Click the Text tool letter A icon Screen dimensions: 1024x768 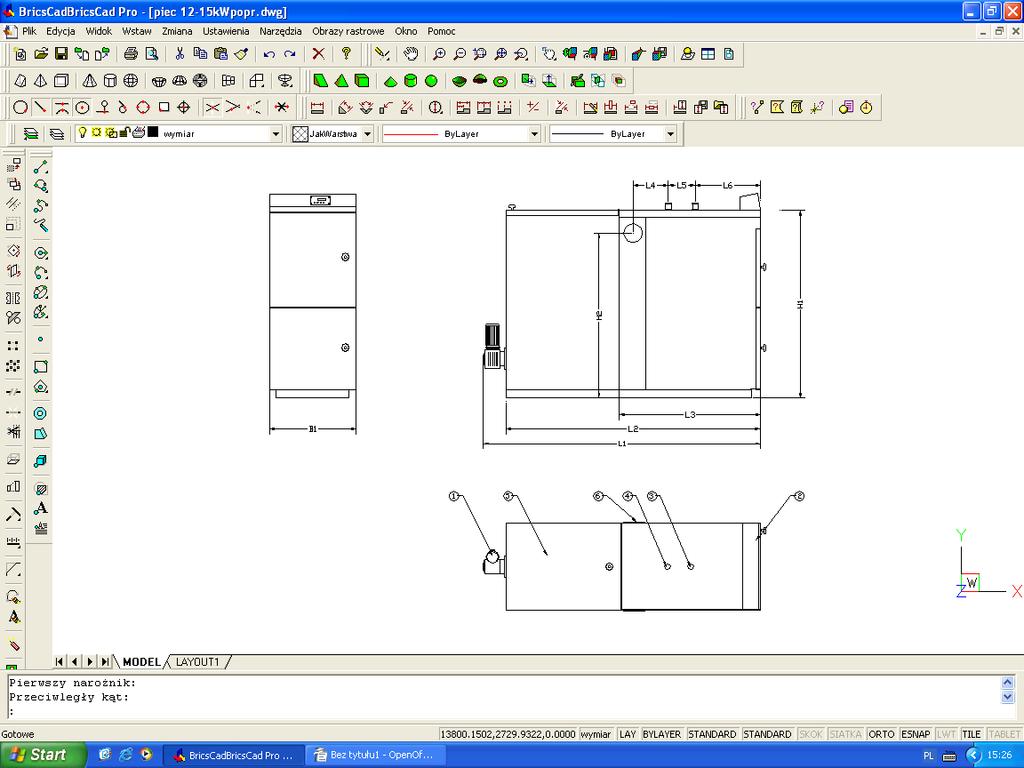pyautogui.click(x=40, y=508)
